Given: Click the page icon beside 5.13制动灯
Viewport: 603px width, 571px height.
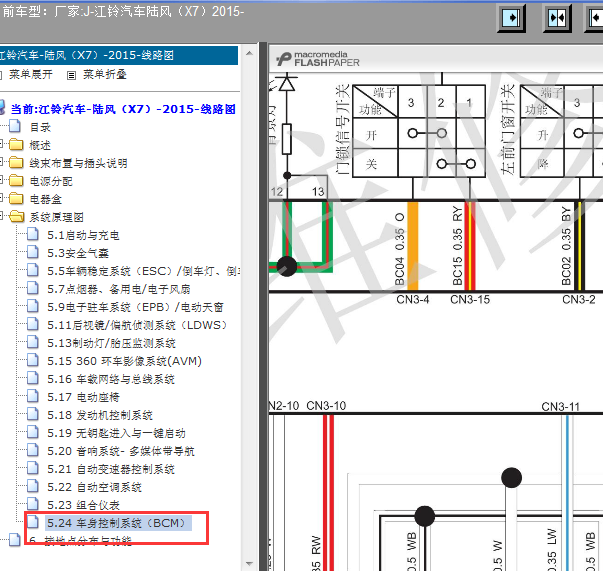Looking at the screenshot, I should coord(33,342).
